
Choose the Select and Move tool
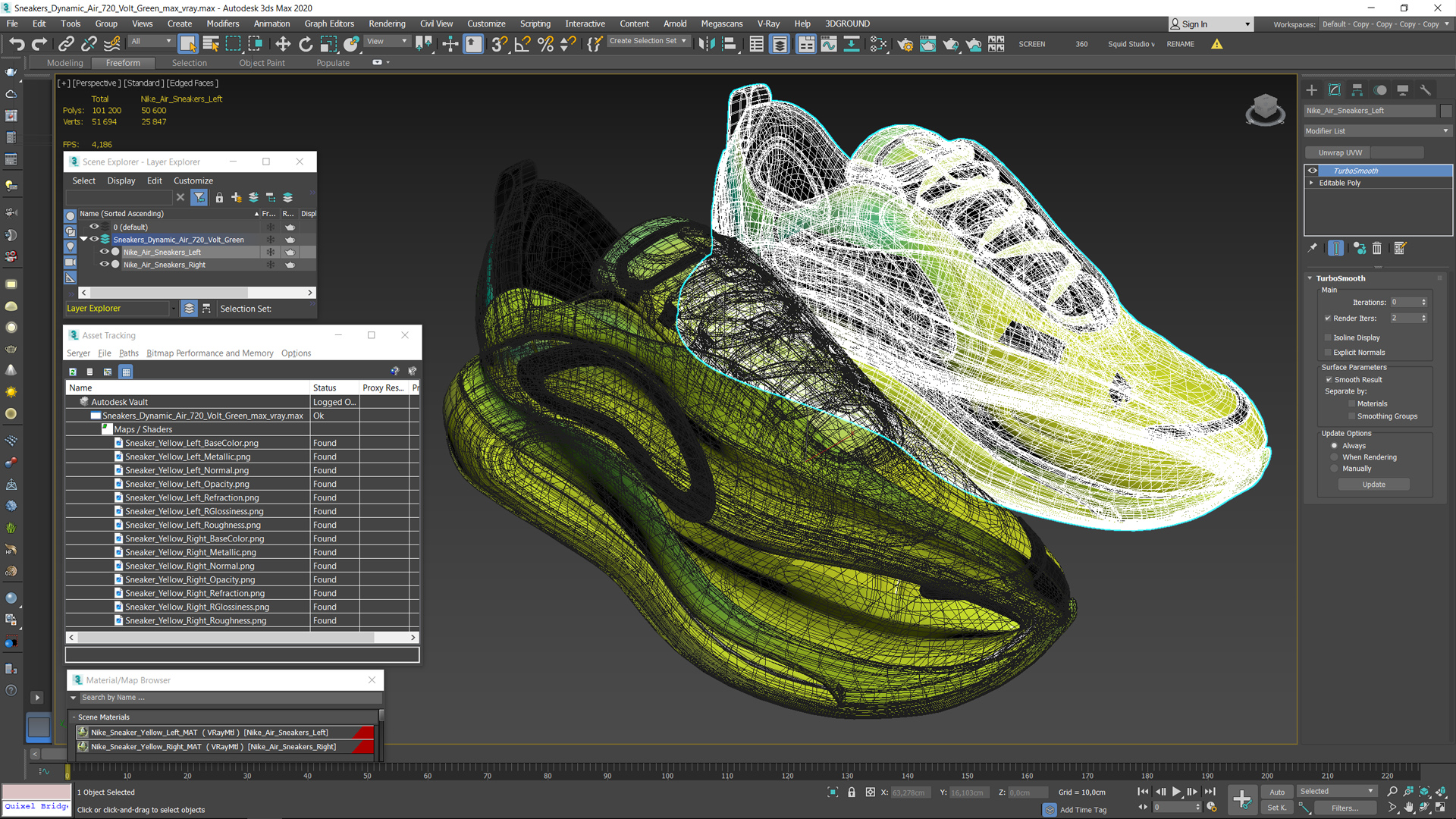[x=283, y=44]
